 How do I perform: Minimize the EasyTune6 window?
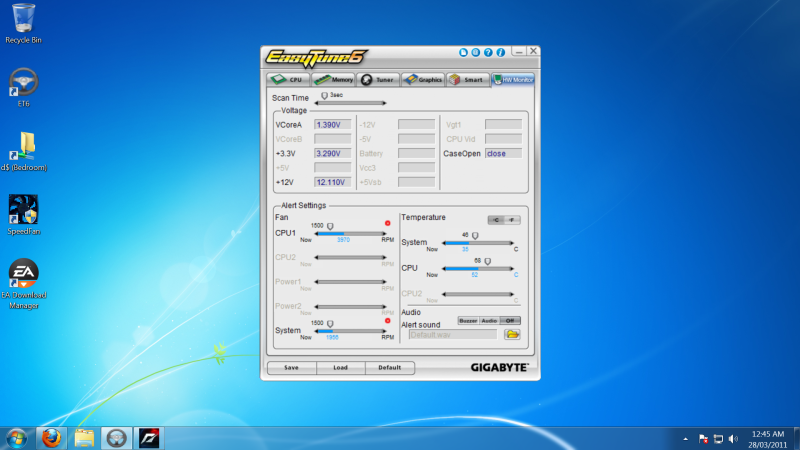(519, 52)
